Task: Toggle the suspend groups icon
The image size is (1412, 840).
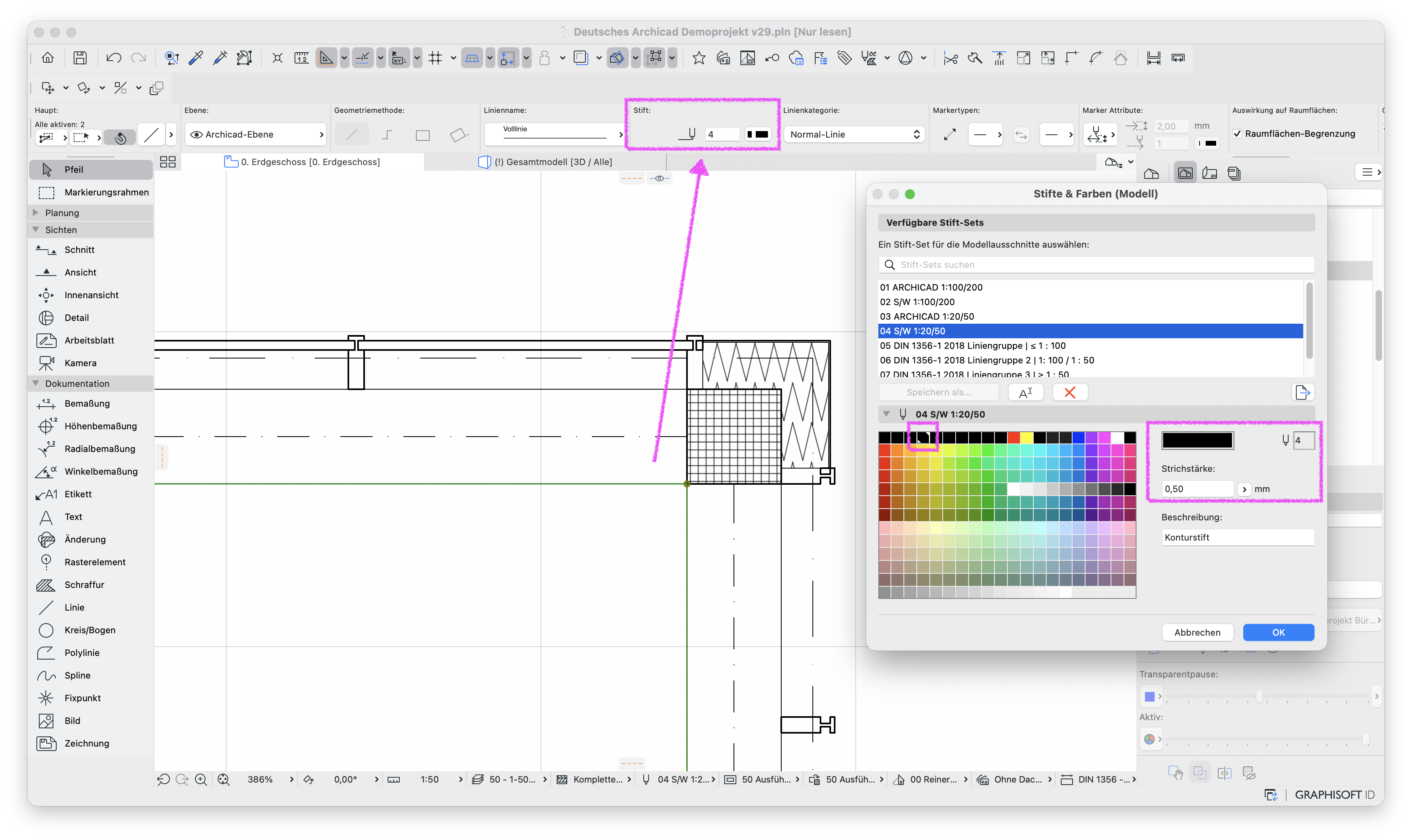Action: pyautogui.click(x=655, y=58)
